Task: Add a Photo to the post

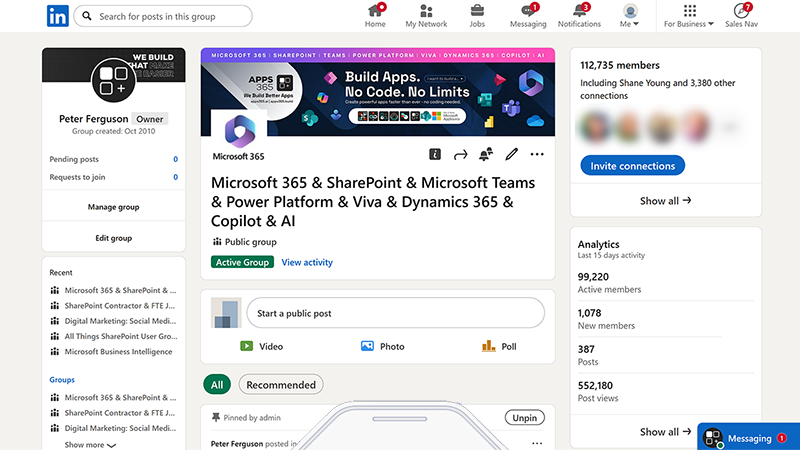Action: pos(383,346)
